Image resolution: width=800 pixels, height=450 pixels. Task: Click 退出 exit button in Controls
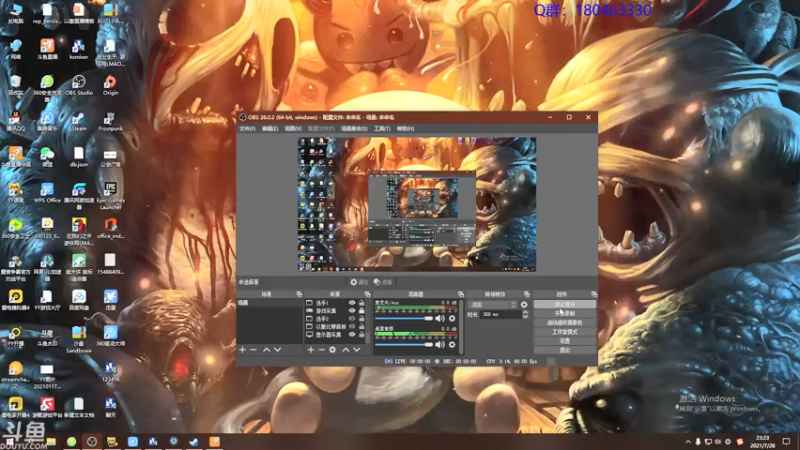(x=565, y=350)
